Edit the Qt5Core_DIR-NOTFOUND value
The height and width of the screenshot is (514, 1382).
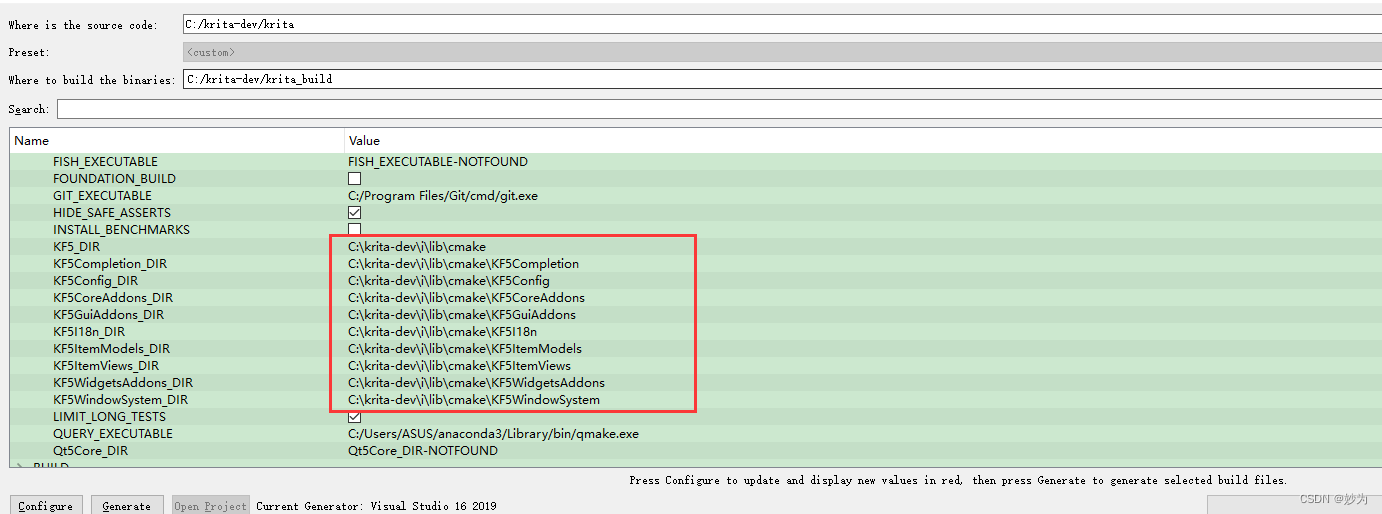(x=422, y=451)
